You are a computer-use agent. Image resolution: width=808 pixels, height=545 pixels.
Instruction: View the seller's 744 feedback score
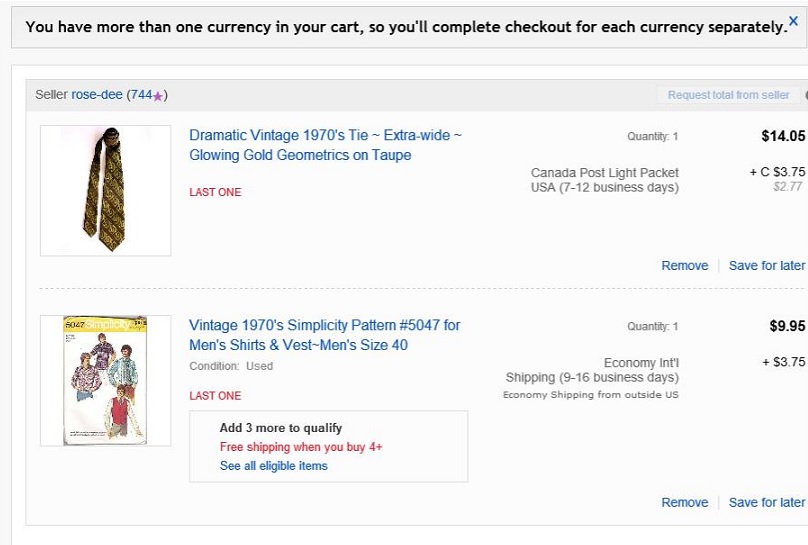pyautogui.click(x=141, y=95)
